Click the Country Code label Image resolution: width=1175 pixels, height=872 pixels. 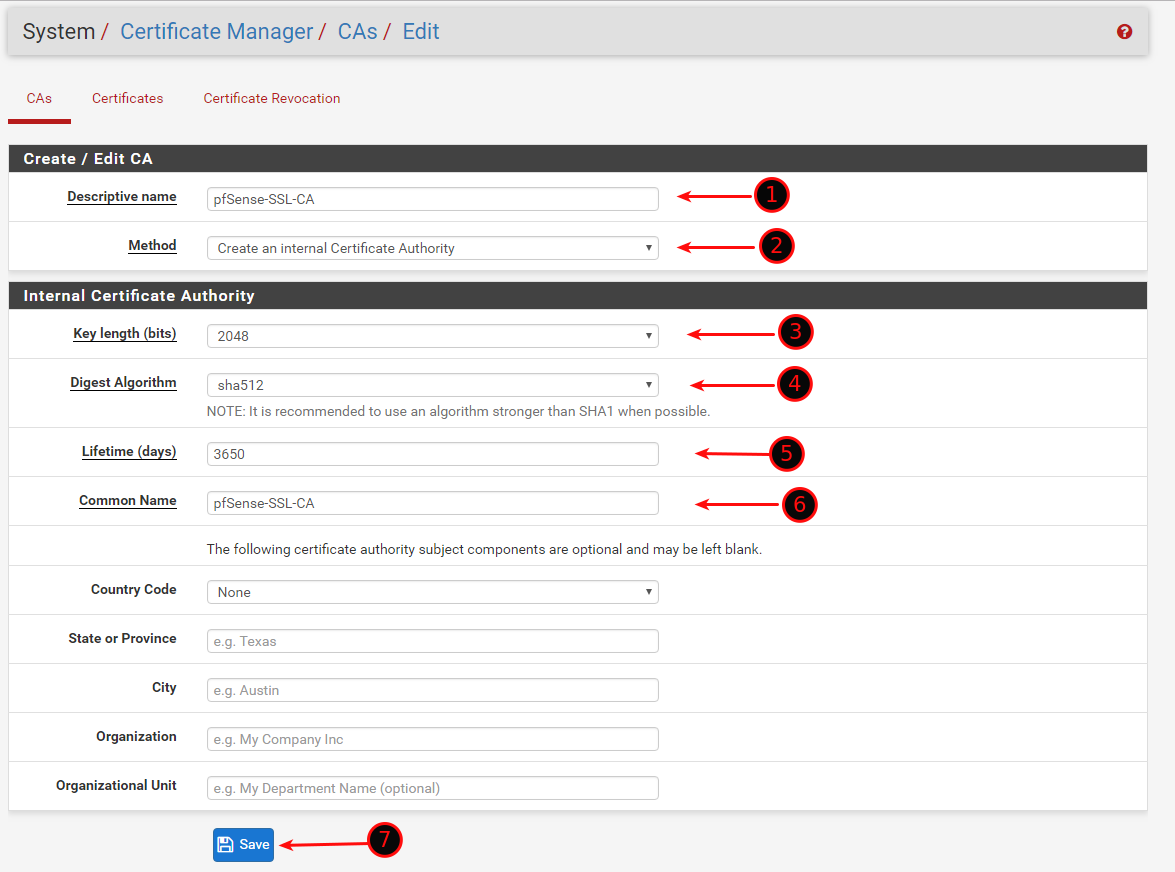click(133, 590)
